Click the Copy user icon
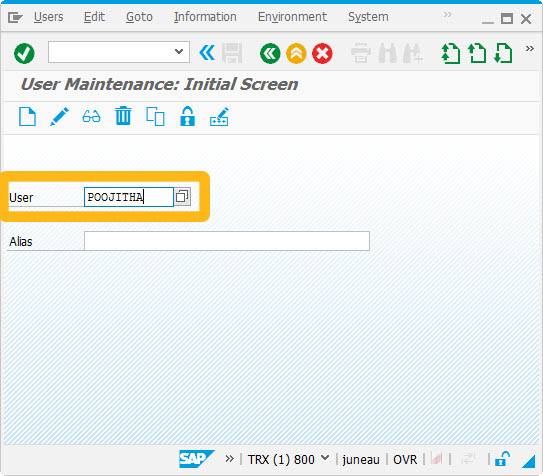Screen dimensions: 543x476 [155, 116]
